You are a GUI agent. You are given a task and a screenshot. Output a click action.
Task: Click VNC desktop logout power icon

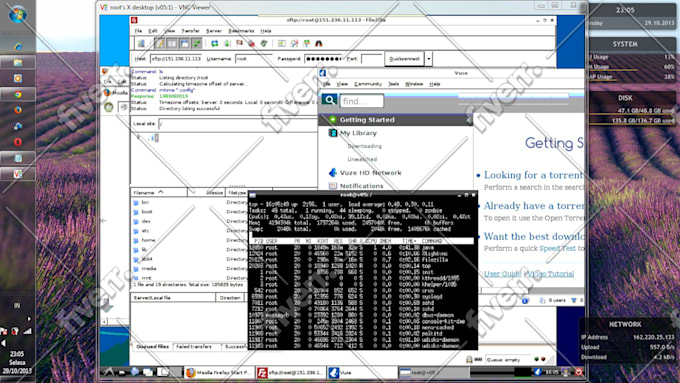(x=579, y=372)
